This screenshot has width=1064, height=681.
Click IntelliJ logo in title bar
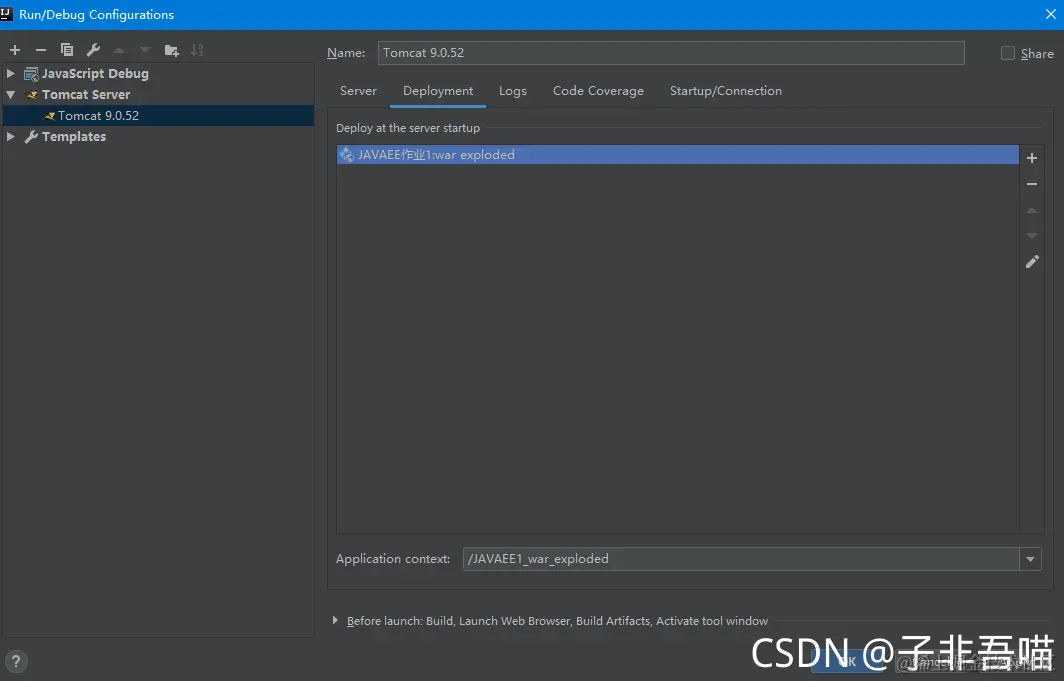pos(6,14)
